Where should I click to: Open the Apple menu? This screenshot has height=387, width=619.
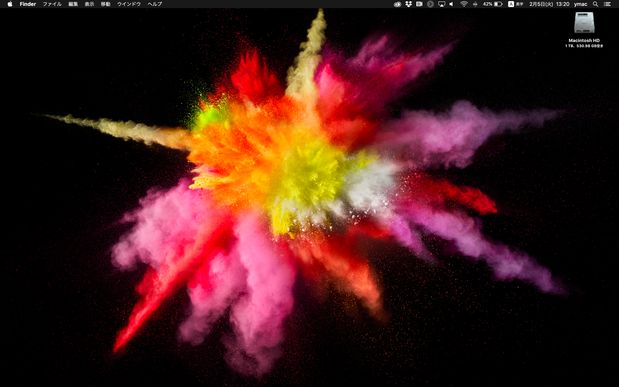pos(10,4)
